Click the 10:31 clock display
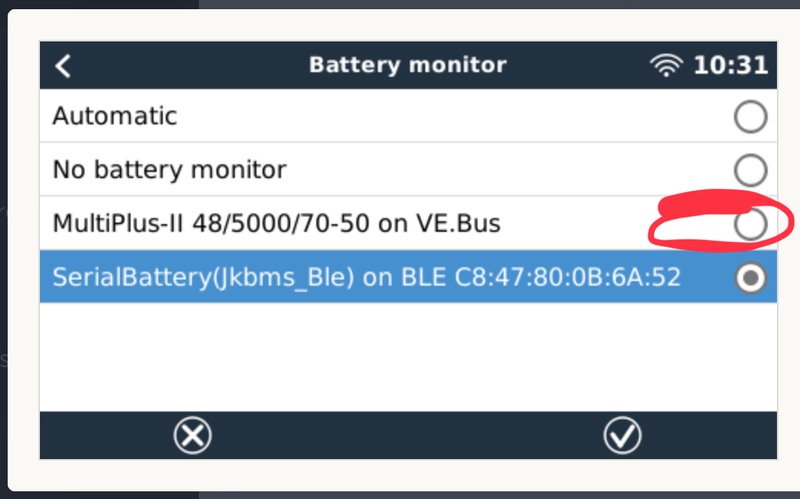 [x=731, y=66]
